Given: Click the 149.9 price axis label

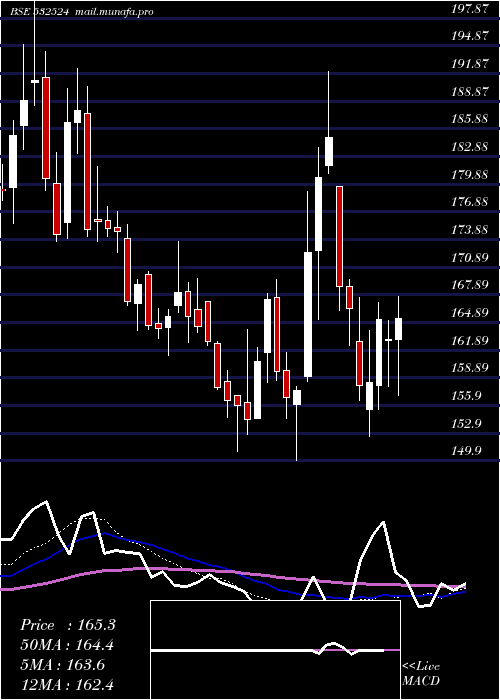Looking at the screenshot, I should click(466, 452).
